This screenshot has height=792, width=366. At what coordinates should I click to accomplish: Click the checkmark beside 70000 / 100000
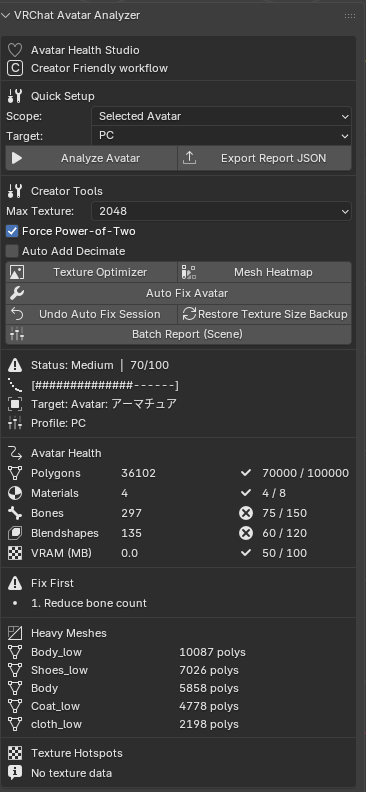tap(246, 473)
